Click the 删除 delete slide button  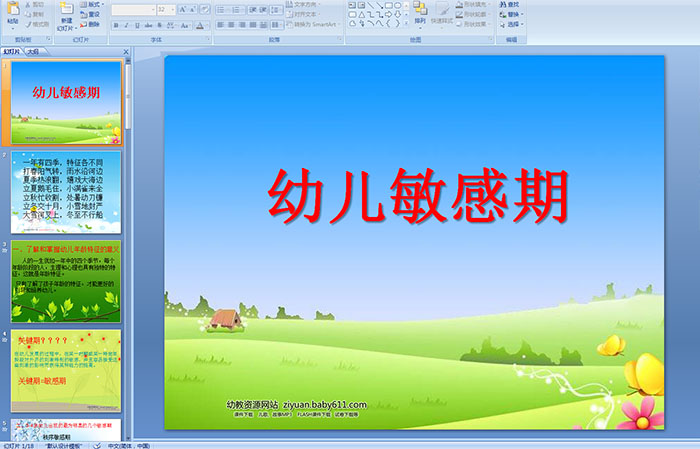click(x=90, y=25)
